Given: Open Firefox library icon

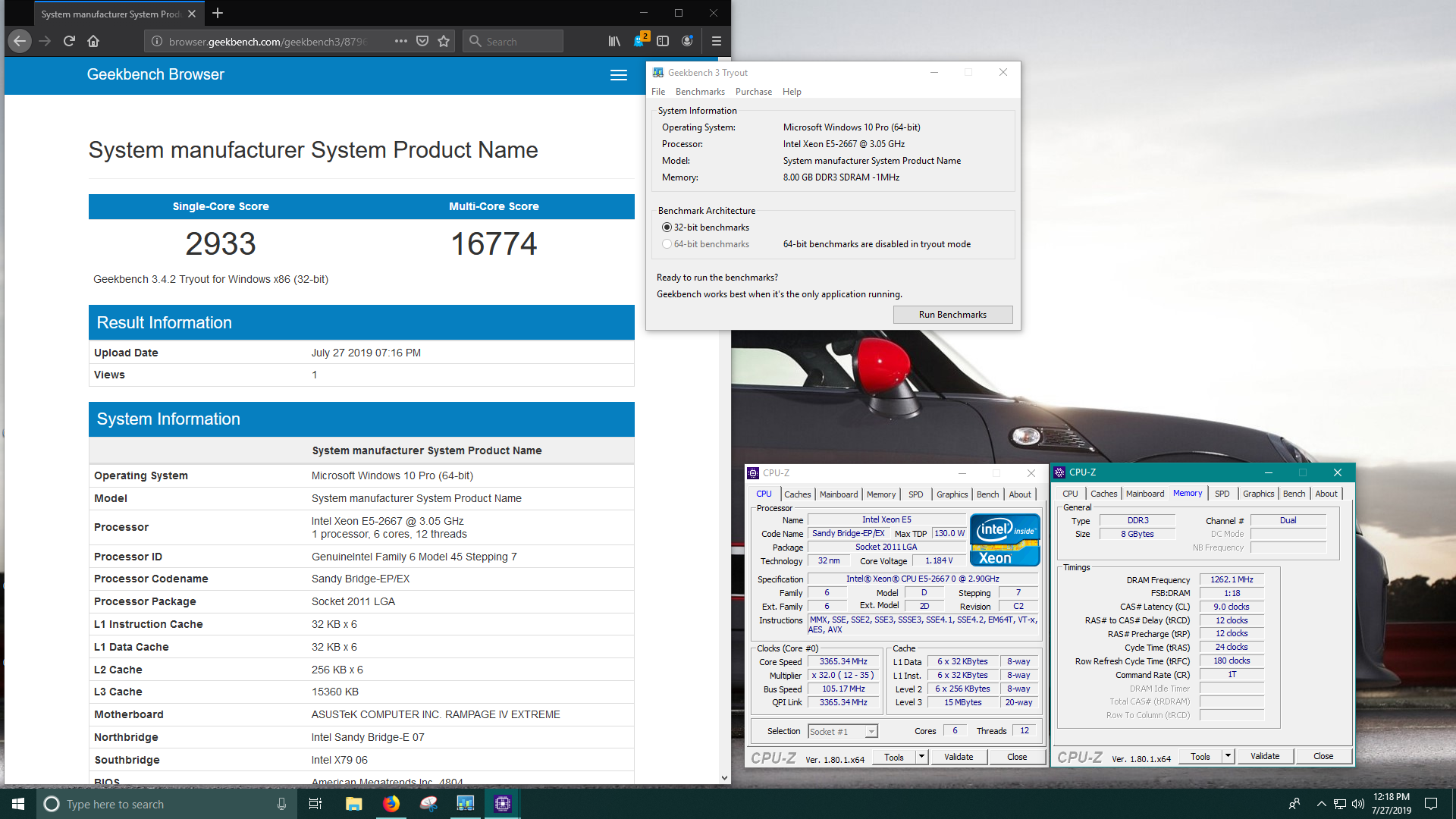Looking at the screenshot, I should (x=614, y=41).
